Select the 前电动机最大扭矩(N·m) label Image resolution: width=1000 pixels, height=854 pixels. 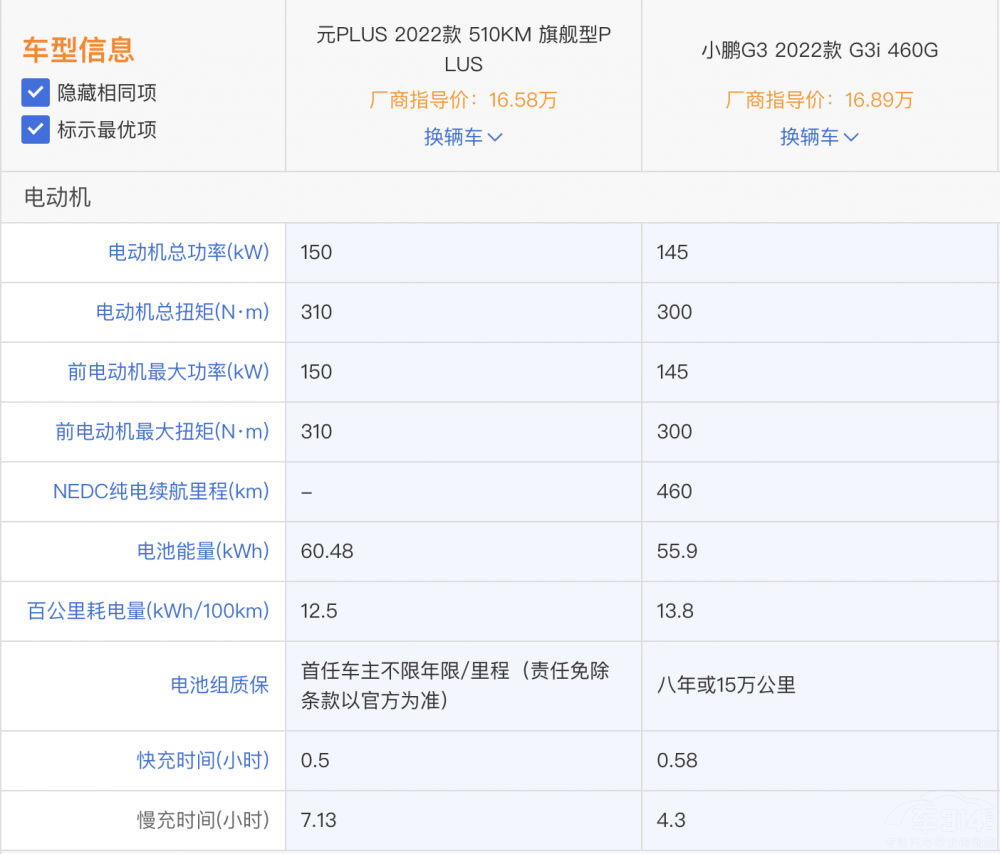162,432
